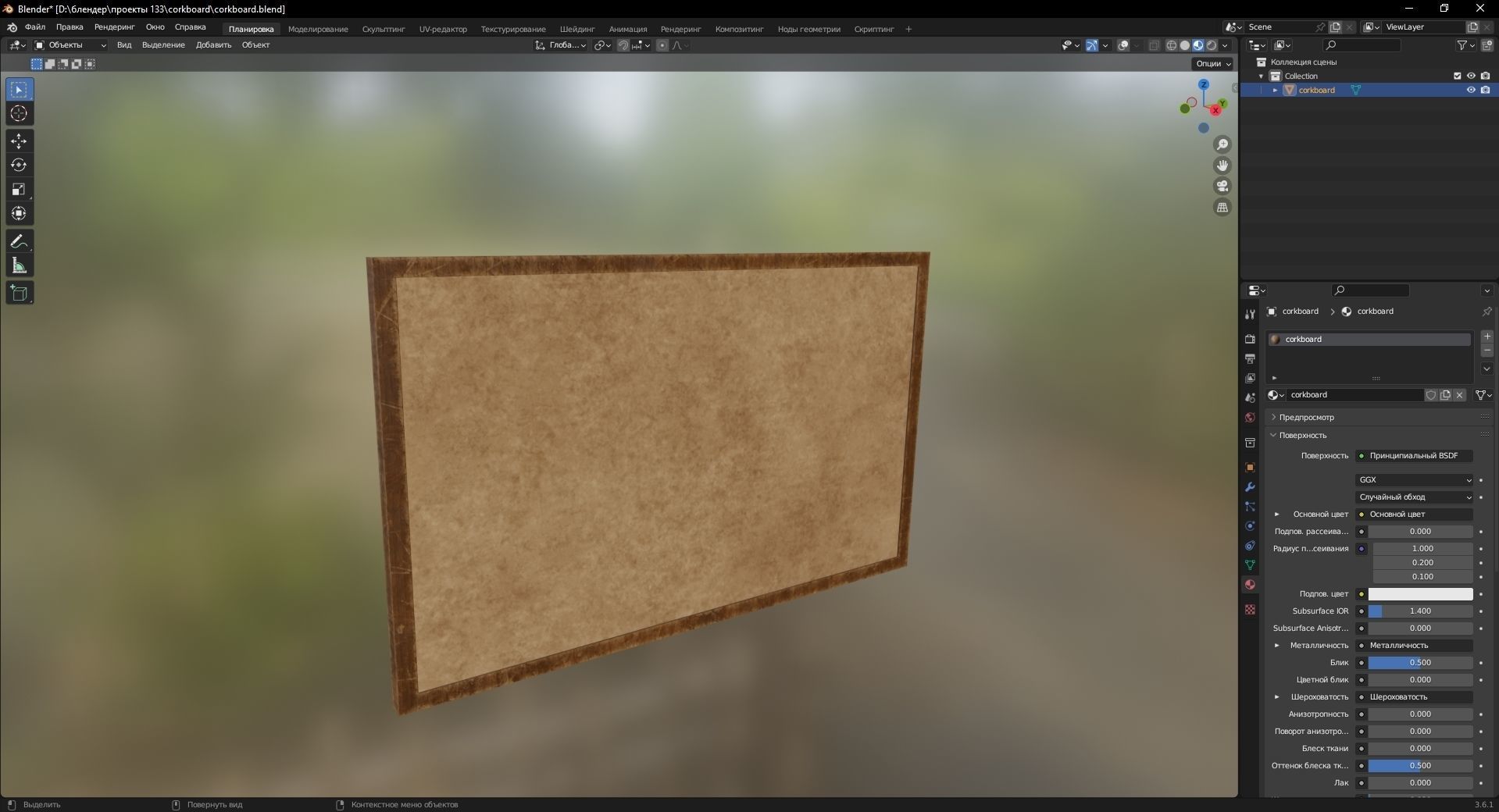
Task: Select the Add Cube tool
Action: click(x=20, y=294)
